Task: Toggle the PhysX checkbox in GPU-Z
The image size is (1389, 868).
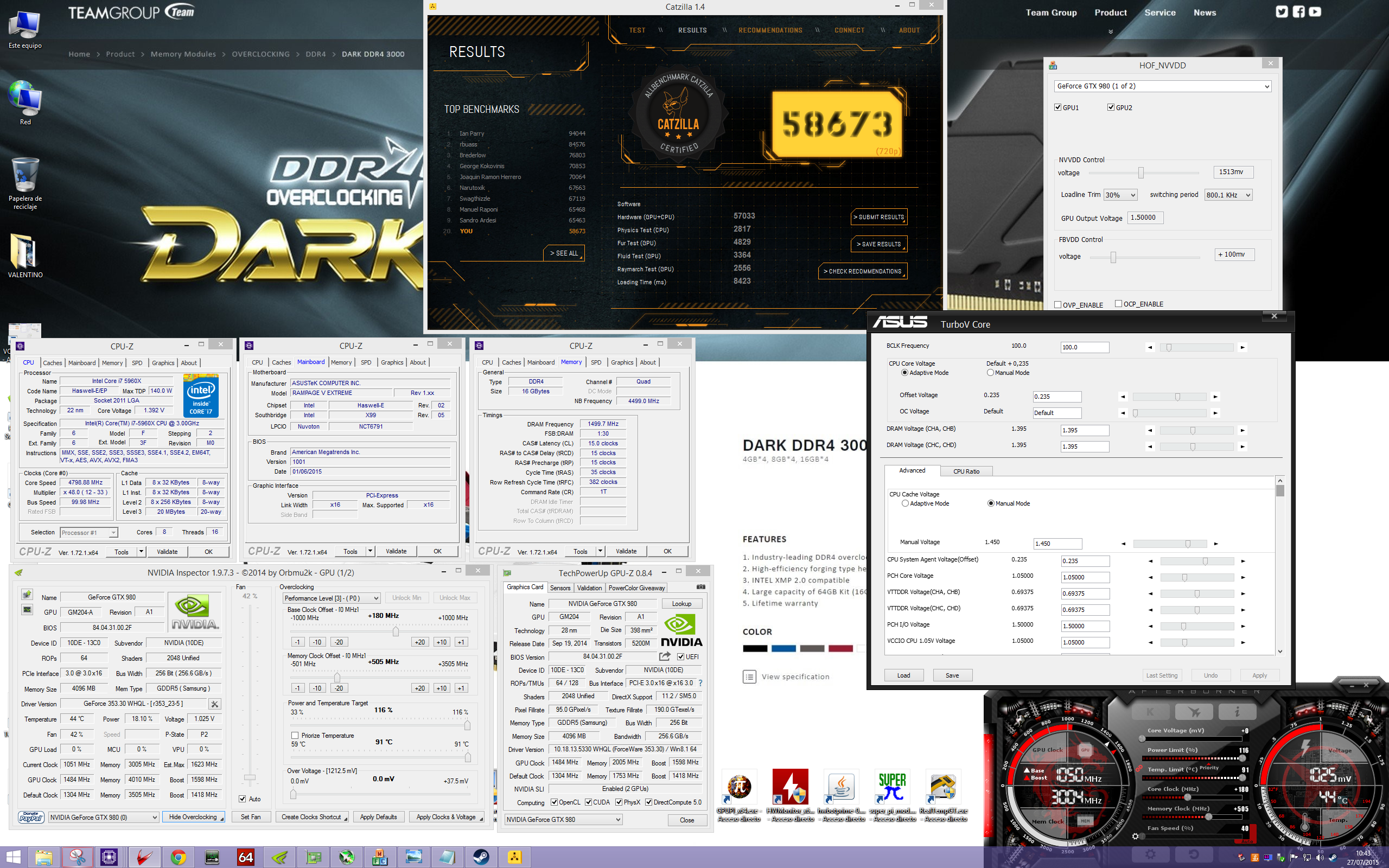Action: [x=619, y=802]
